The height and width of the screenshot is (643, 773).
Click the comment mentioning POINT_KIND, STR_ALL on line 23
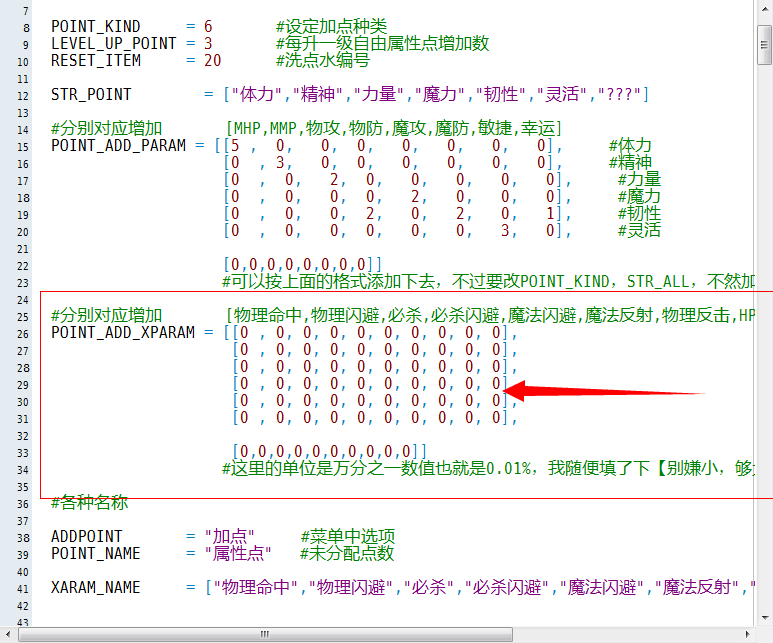click(488, 282)
